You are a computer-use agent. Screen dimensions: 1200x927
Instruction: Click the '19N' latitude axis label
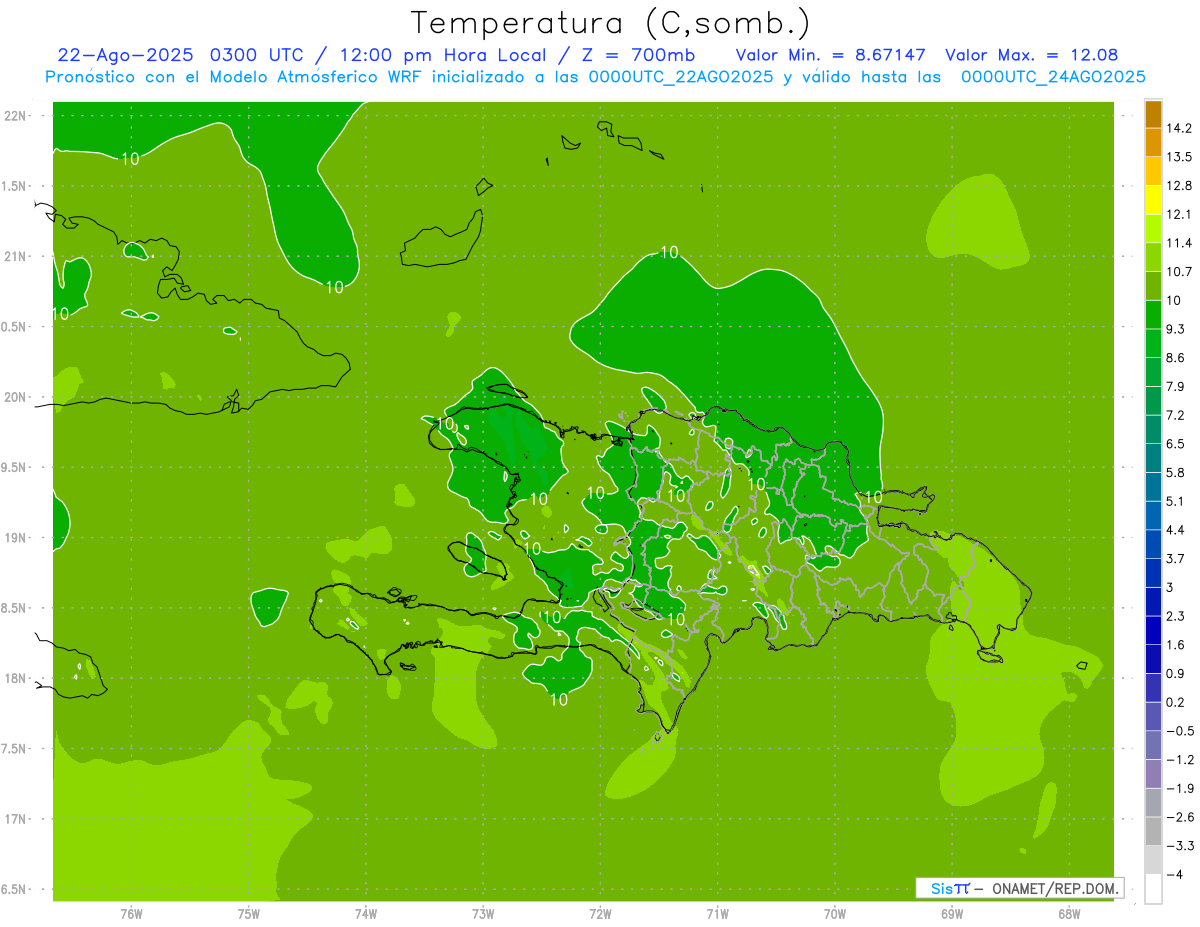pyautogui.click(x=14, y=538)
